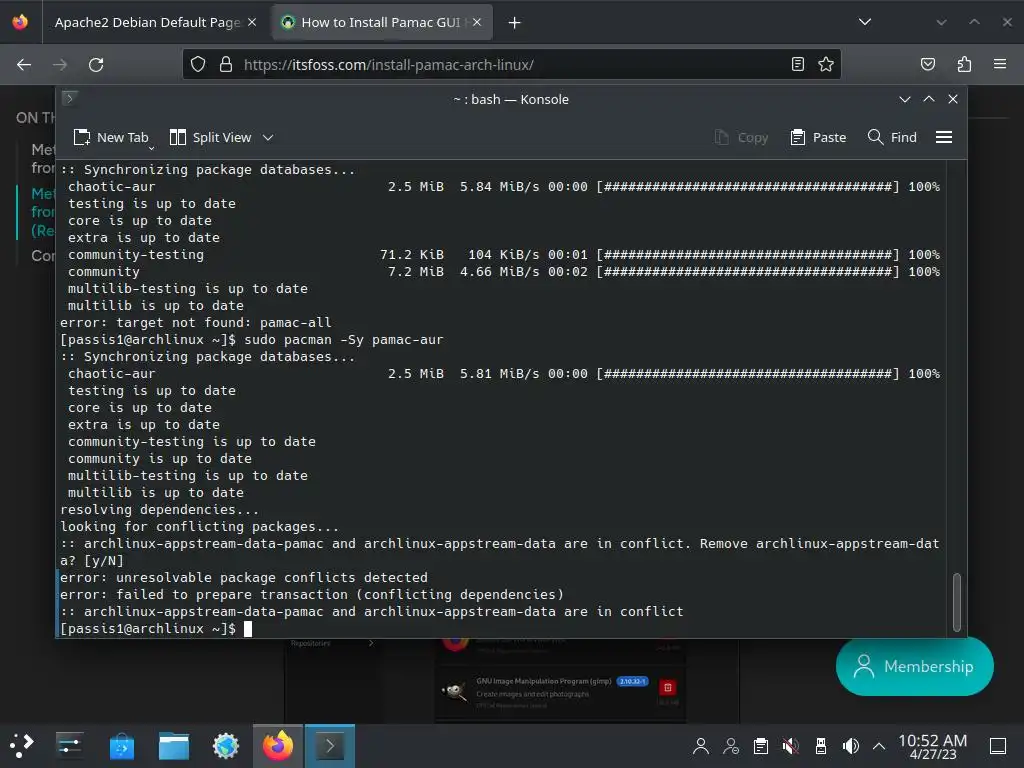Click Paste in Konsole toolbar

(818, 137)
